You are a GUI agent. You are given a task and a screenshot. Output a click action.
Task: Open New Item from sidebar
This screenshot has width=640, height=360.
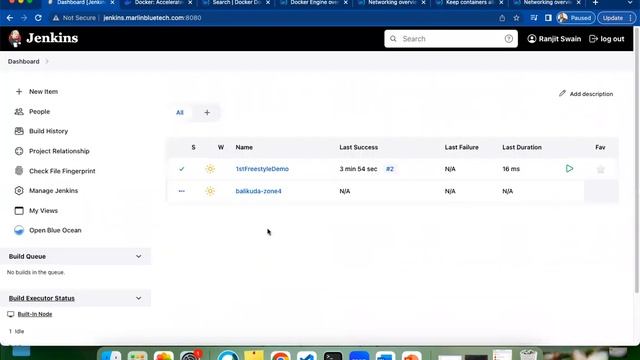43,91
